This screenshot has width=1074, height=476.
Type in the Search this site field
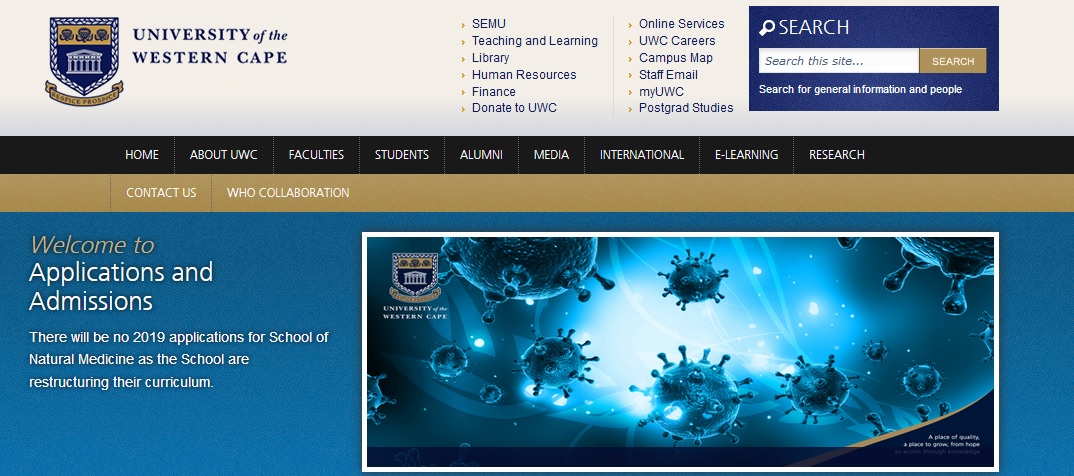click(838, 61)
